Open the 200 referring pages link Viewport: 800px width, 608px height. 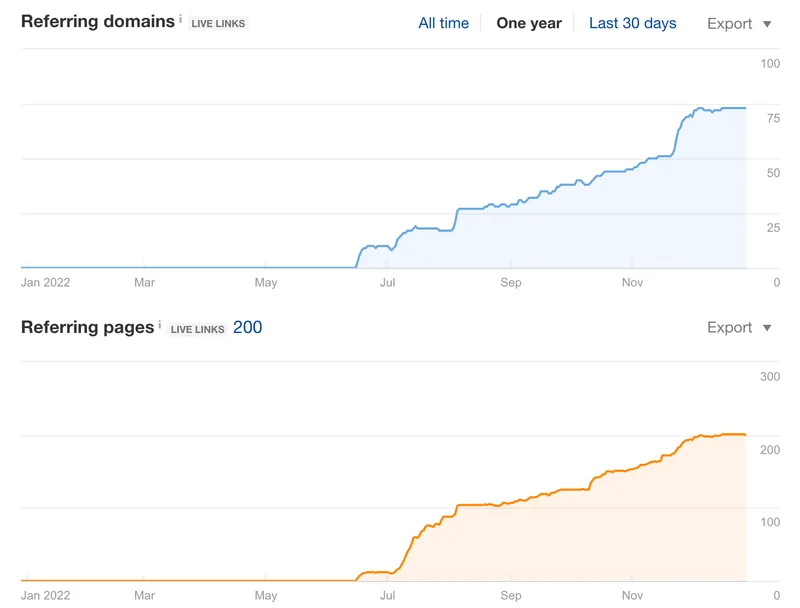248,327
